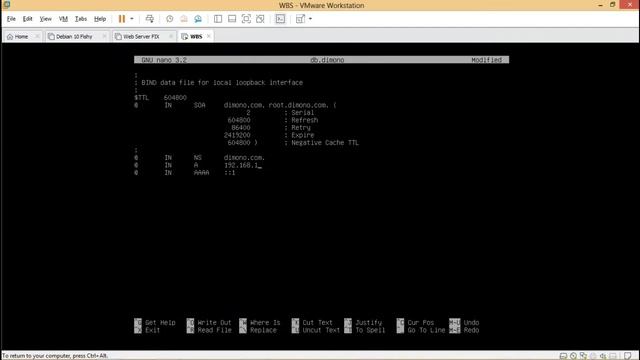
Task: Close the Debian 10 Fishy tab
Action: 104,36
